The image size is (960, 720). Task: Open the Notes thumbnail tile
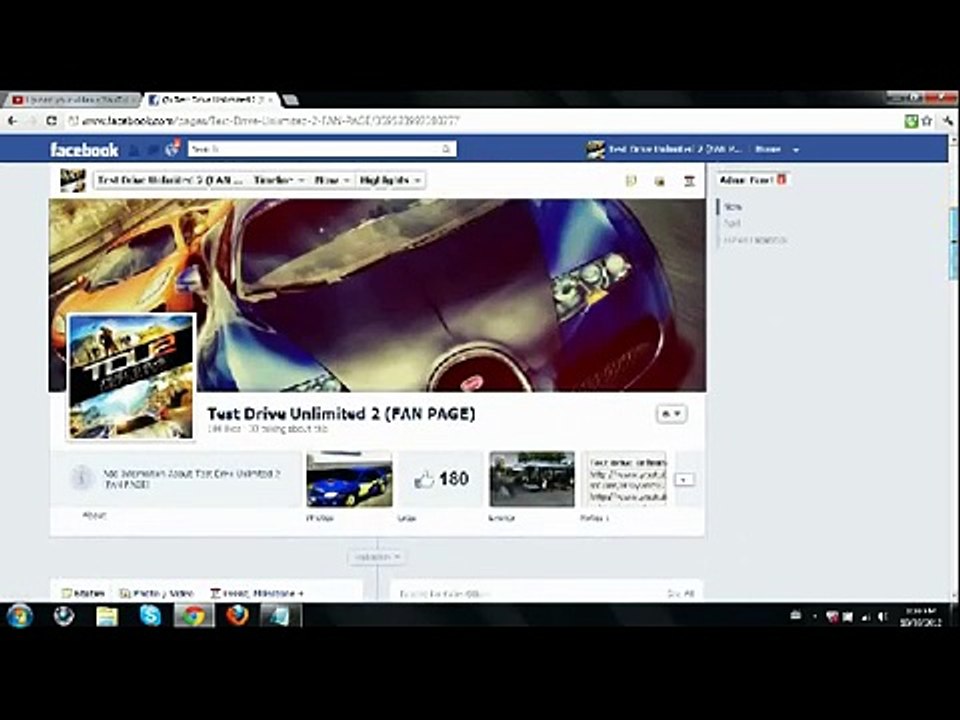pos(623,479)
